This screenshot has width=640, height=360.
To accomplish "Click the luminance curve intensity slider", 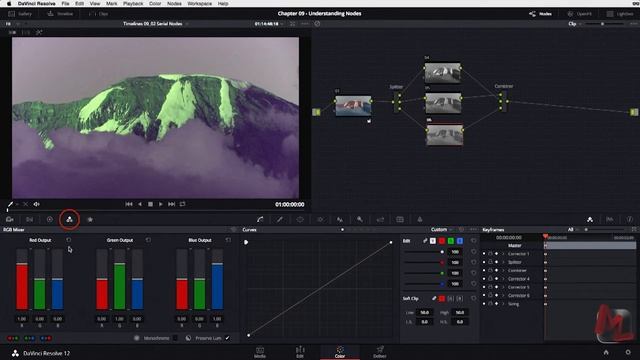I will [424, 252].
